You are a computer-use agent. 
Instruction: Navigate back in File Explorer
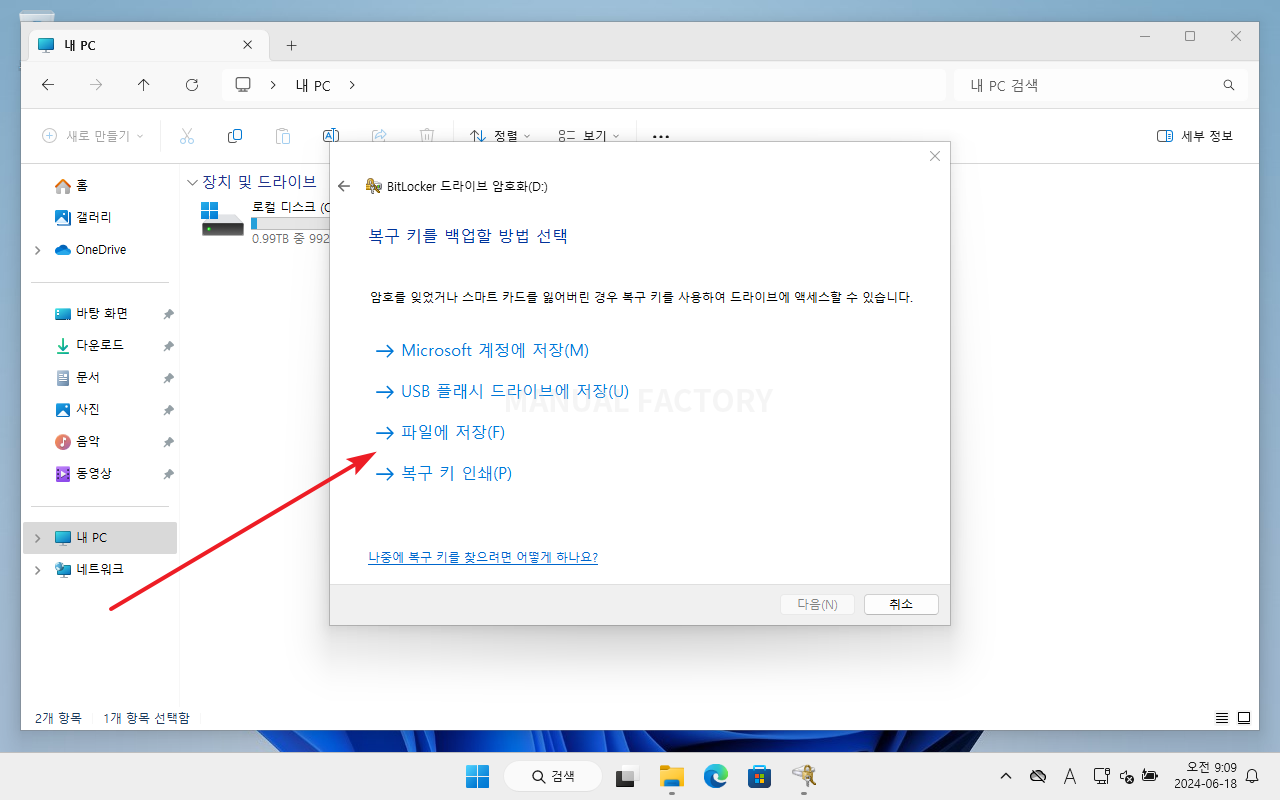click(x=48, y=86)
